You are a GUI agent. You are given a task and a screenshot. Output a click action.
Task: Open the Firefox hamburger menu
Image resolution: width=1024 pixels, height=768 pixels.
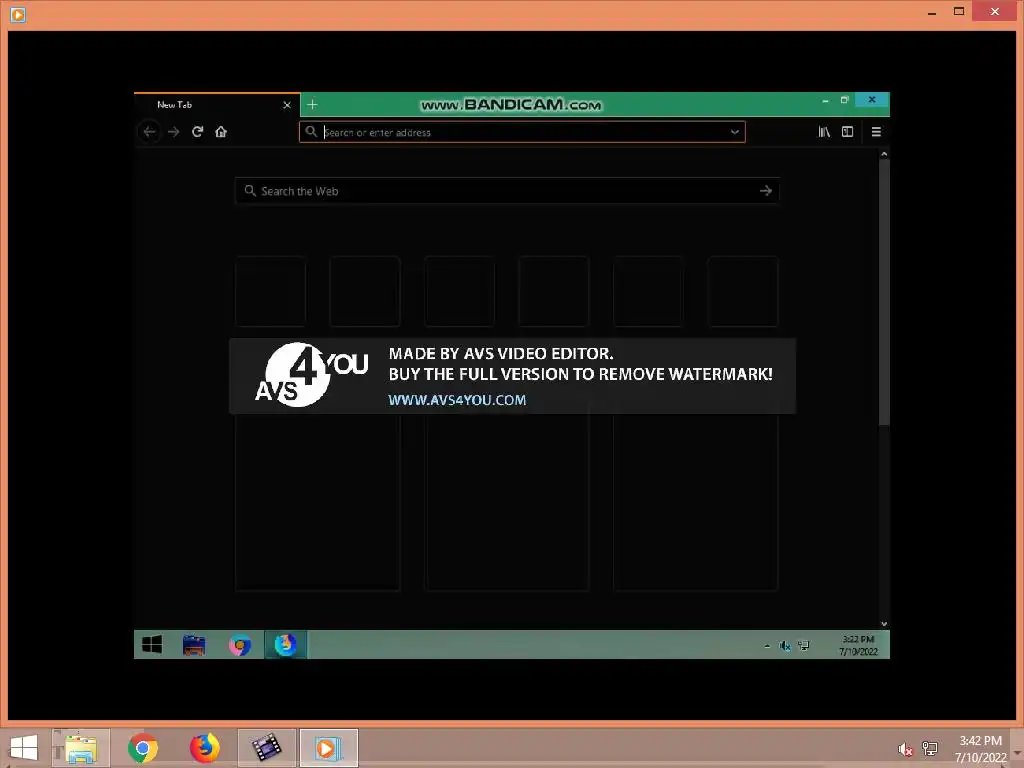pyautogui.click(x=876, y=132)
